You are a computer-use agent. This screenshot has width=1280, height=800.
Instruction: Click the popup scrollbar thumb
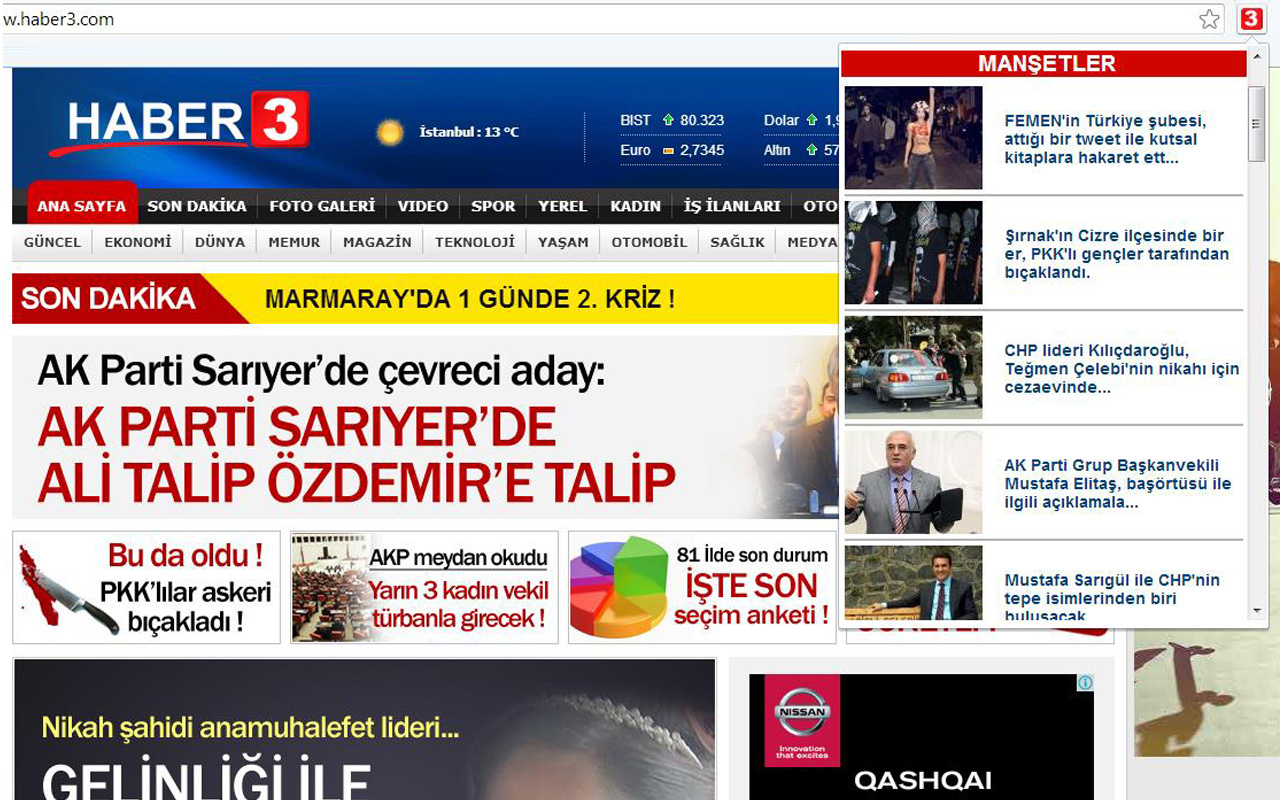point(1257,124)
